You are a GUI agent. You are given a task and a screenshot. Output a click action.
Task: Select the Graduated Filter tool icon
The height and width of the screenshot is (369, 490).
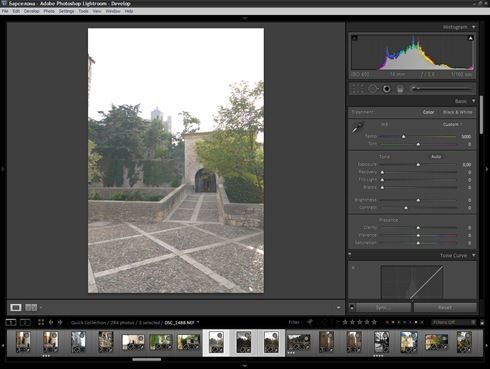pyautogui.click(x=400, y=89)
